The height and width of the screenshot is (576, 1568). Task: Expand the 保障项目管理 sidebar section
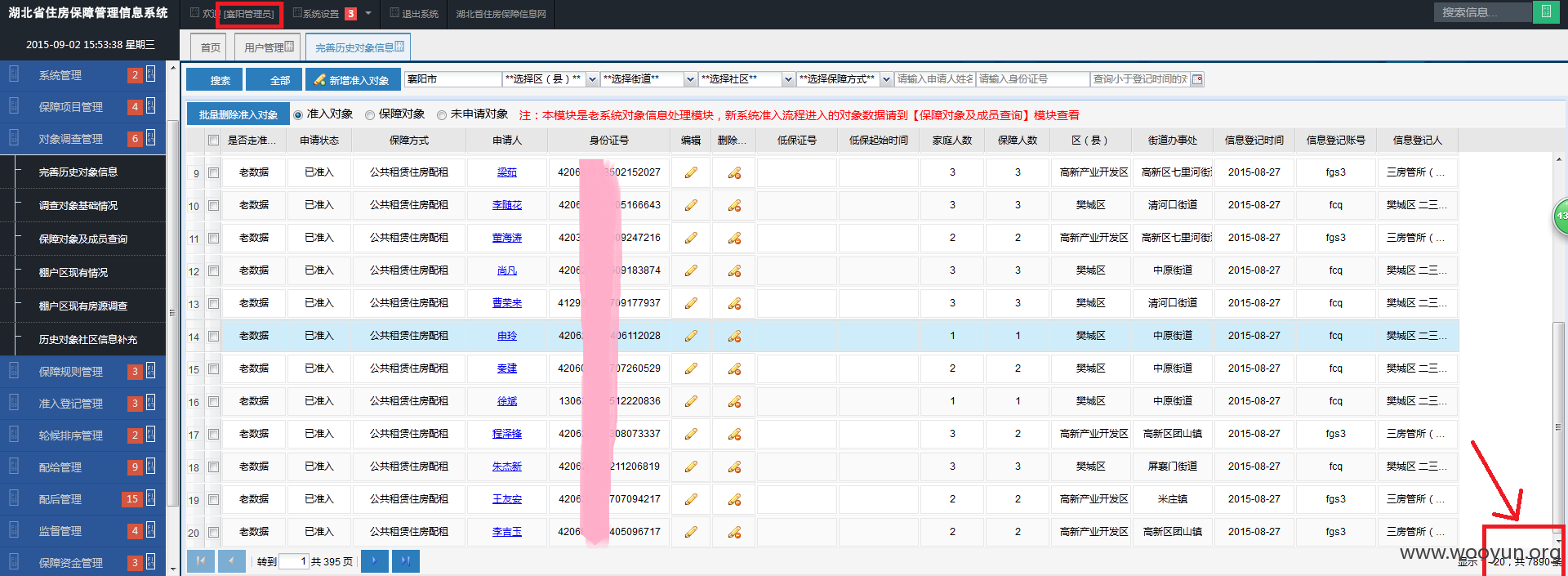coord(82,107)
